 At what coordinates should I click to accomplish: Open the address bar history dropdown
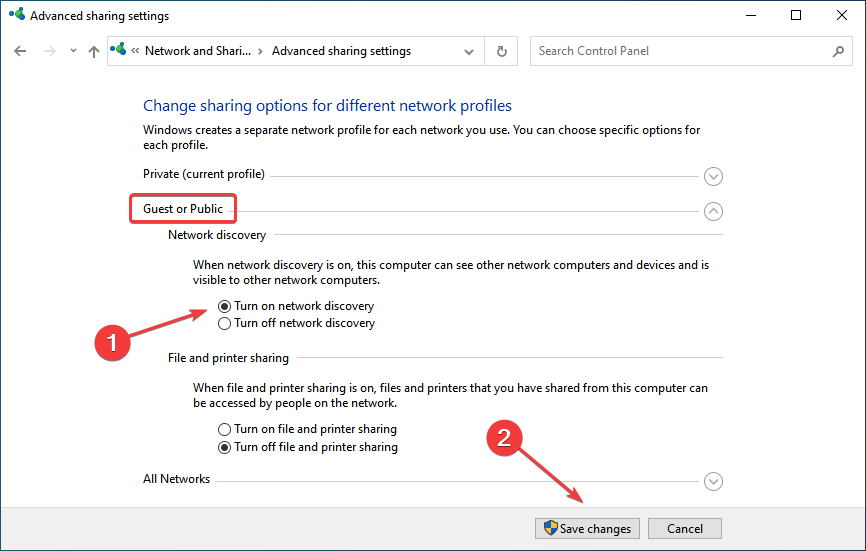coord(469,51)
